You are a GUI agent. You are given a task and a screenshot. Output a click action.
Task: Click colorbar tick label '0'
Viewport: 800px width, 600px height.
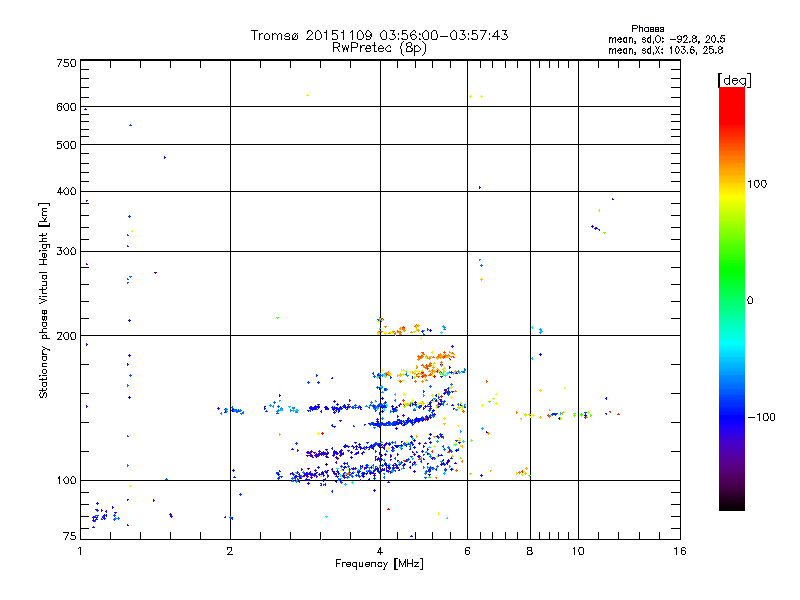coord(750,301)
